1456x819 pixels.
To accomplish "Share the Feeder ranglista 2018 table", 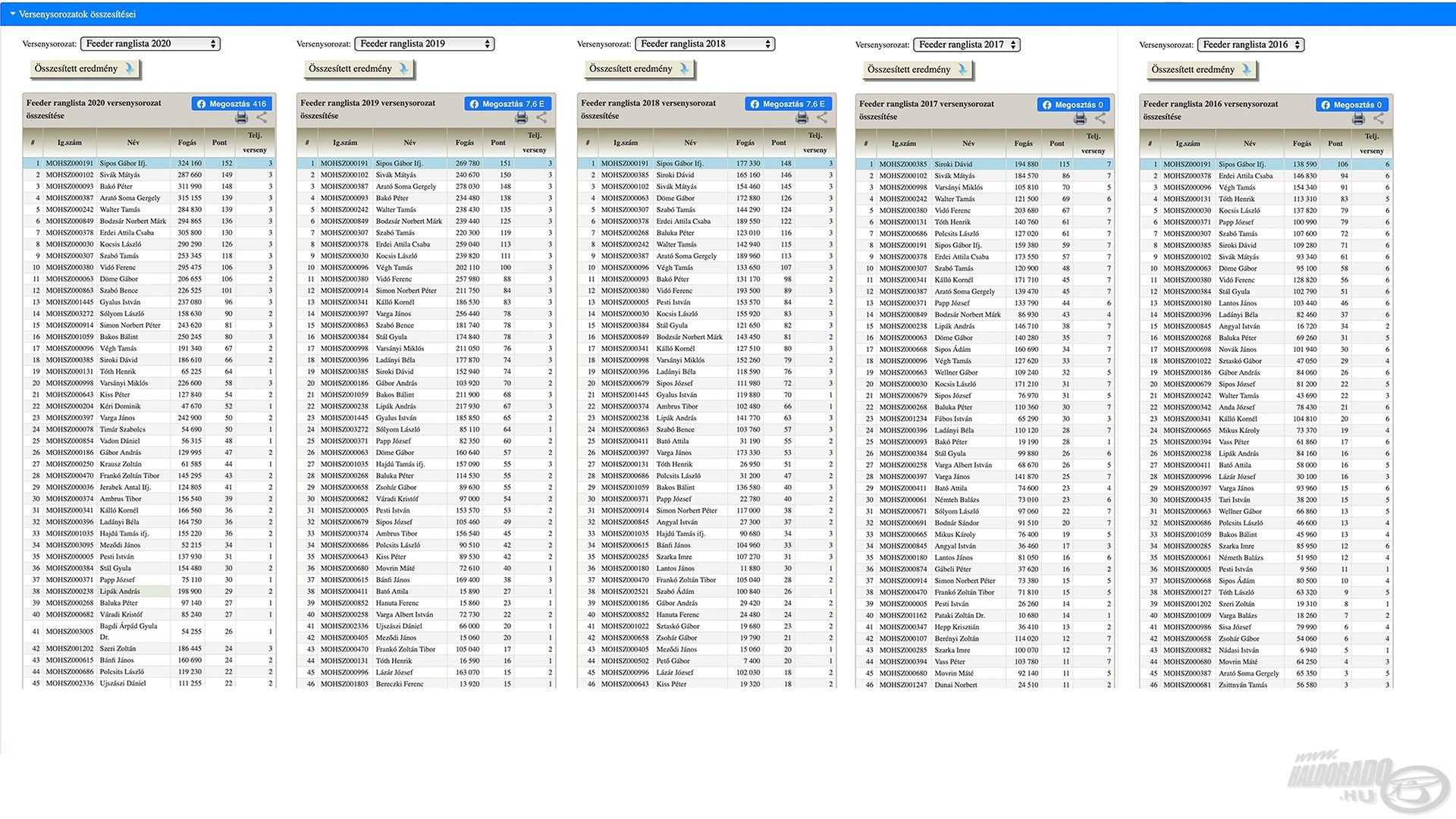I will pos(822,118).
